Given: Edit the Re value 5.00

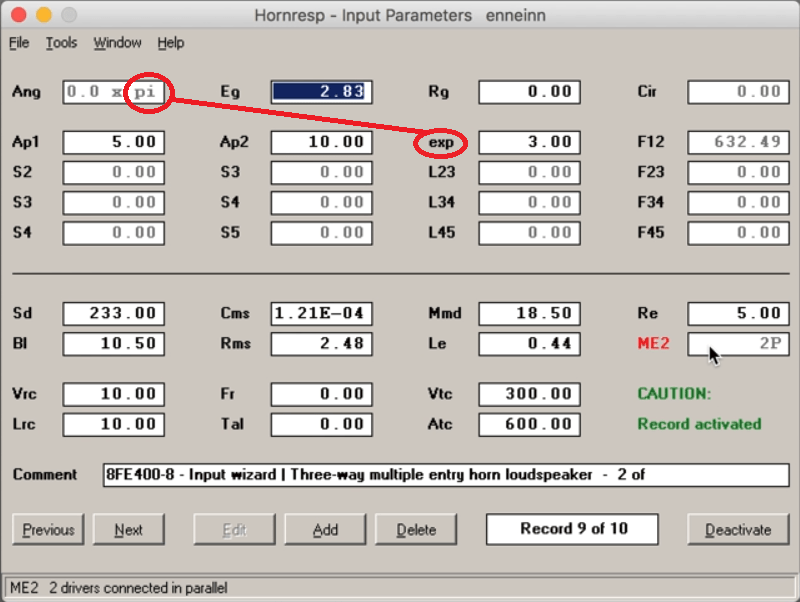Looking at the screenshot, I should pyautogui.click(x=738, y=313).
